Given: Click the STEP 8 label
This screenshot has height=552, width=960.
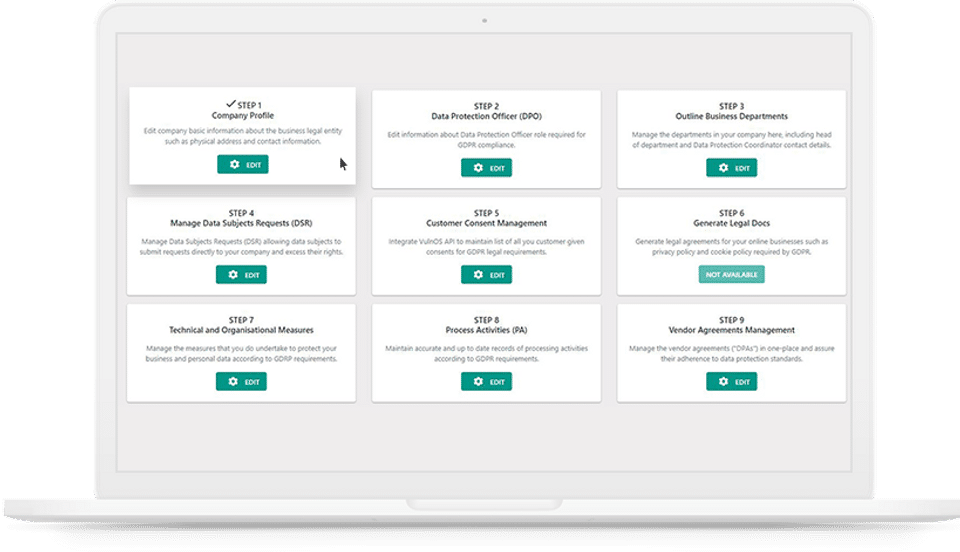Looking at the screenshot, I should [486, 320].
